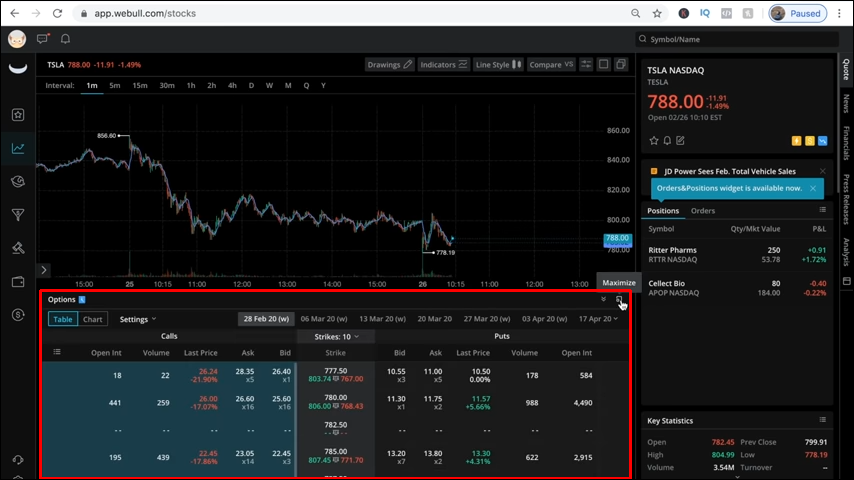
Task: Open the Indicators menu
Action: 443,64
